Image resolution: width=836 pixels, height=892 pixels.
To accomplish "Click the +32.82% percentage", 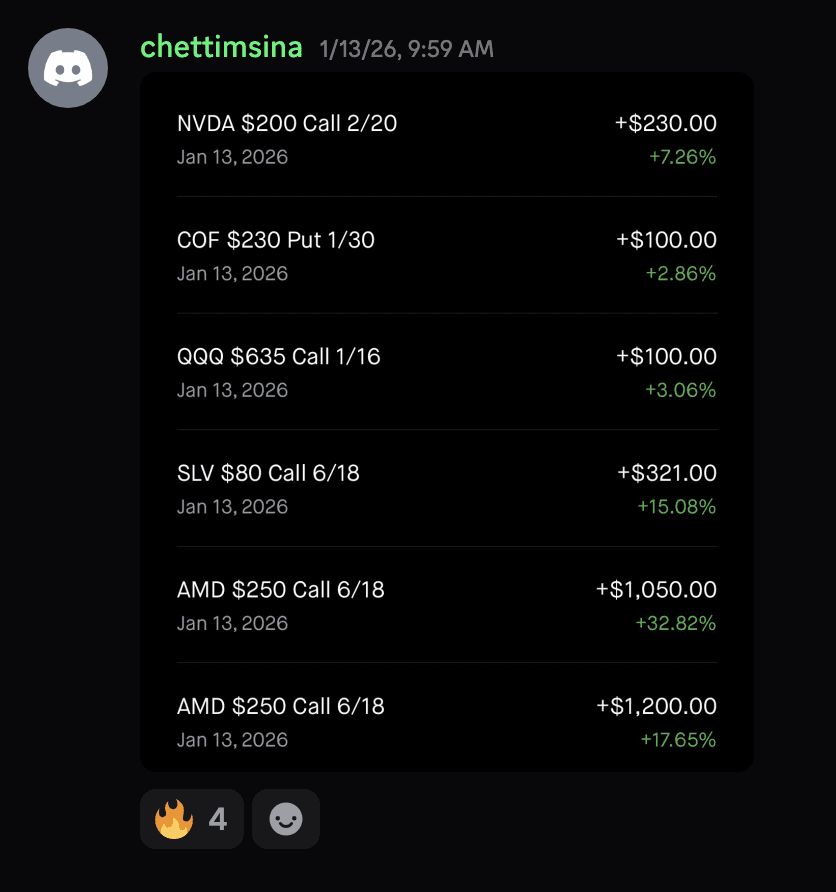I will pyautogui.click(x=676, y=624).
